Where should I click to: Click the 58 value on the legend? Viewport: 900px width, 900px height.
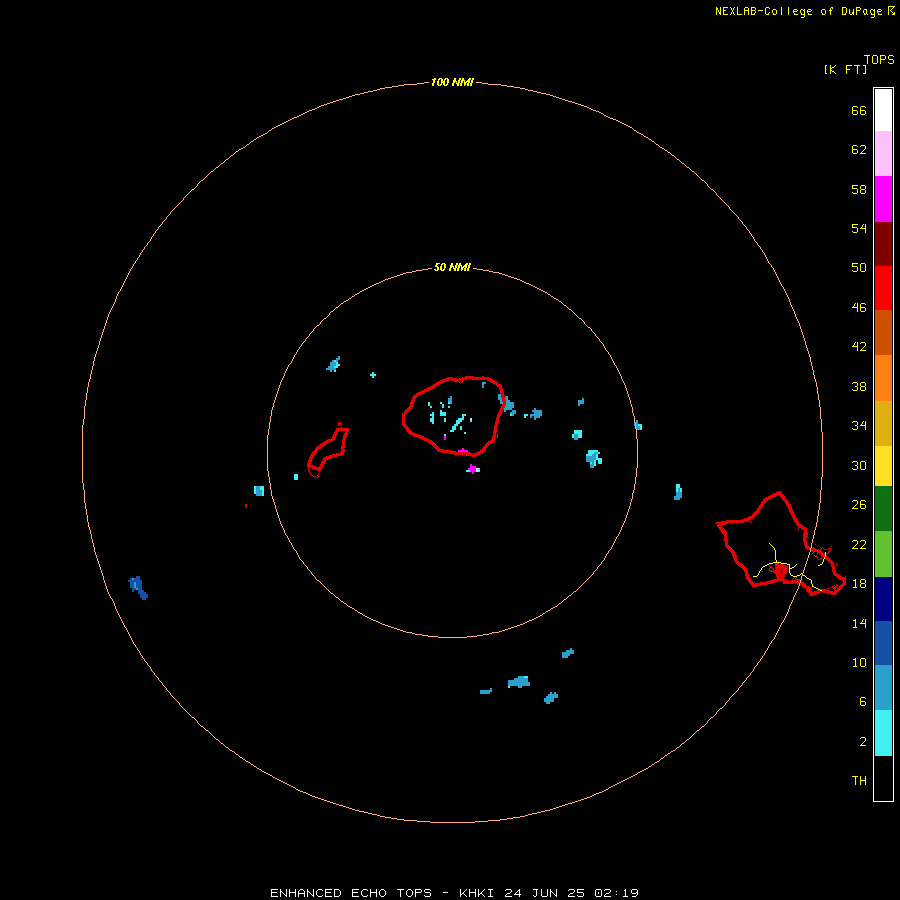859,189
